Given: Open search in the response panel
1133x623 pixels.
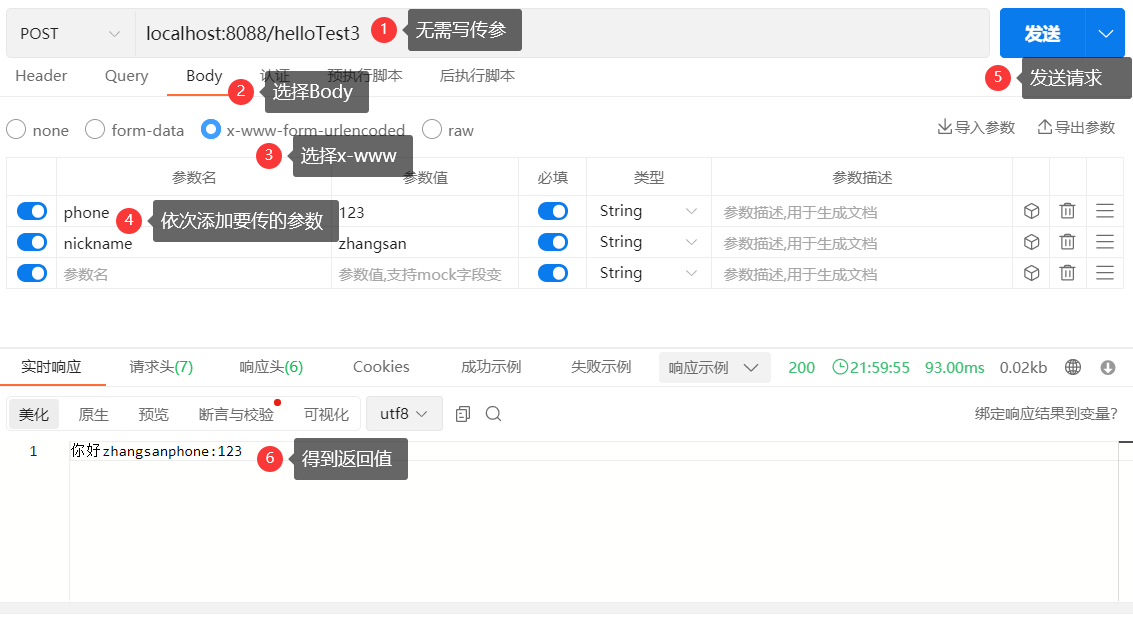Looking at the screenshot, I should pos(494,413).
